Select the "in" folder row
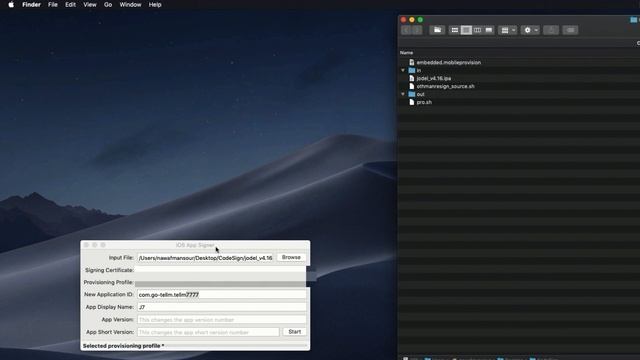The width and height of the screenshot is (640, 360). (x=519, y=71)
